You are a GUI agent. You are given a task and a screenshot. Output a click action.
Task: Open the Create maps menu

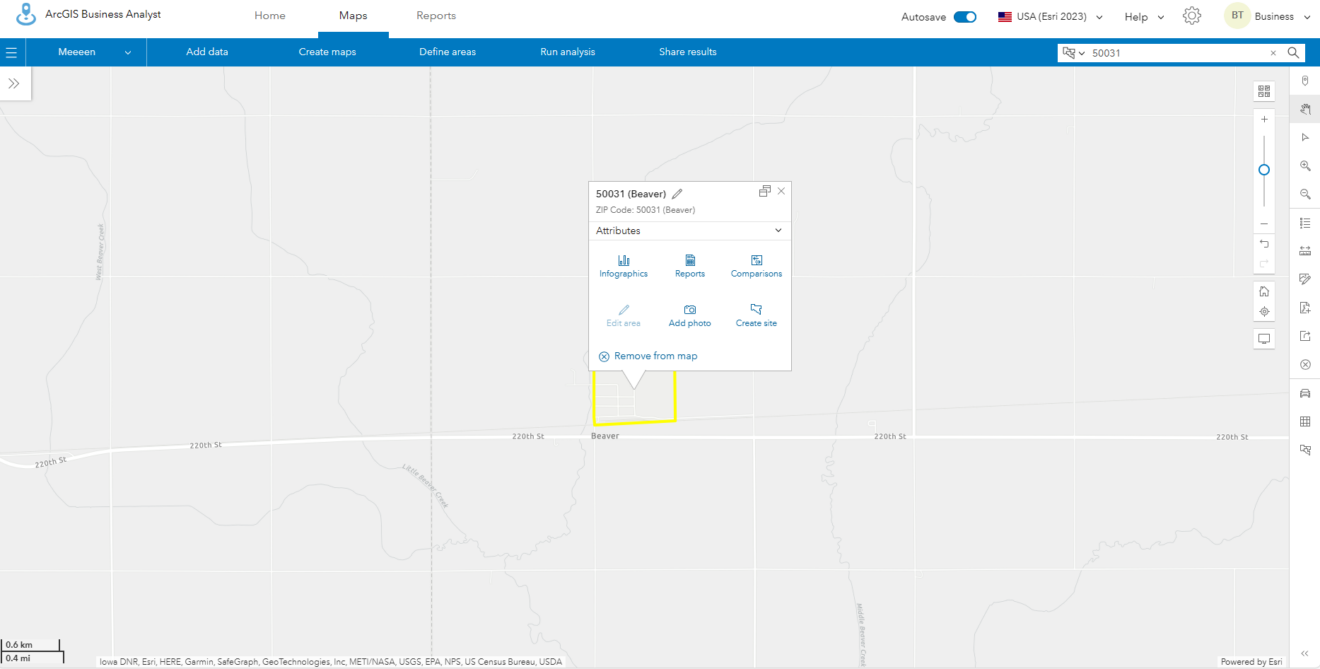point(327,52)
